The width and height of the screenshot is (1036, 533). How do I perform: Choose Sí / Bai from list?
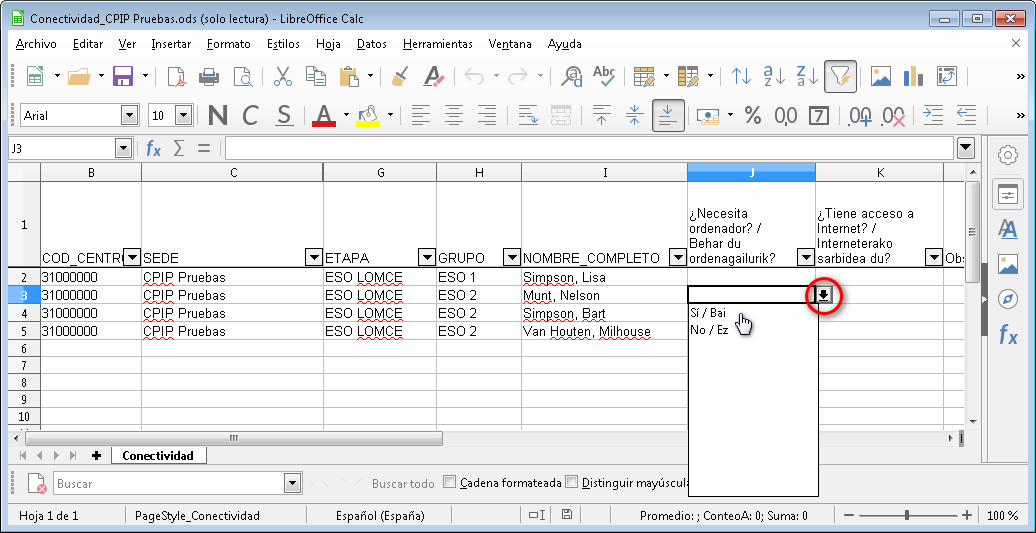coord(708,313)
